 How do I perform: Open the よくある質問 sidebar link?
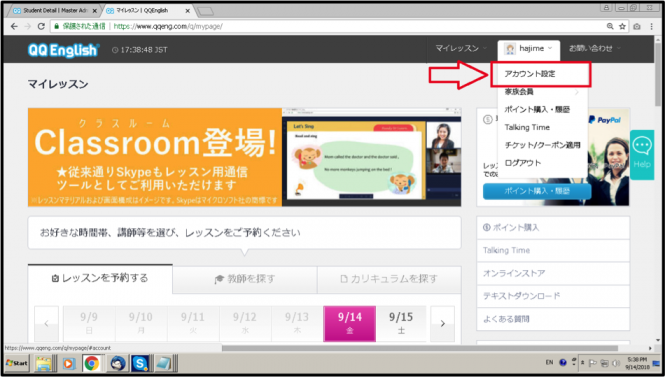tap(553, 319)
